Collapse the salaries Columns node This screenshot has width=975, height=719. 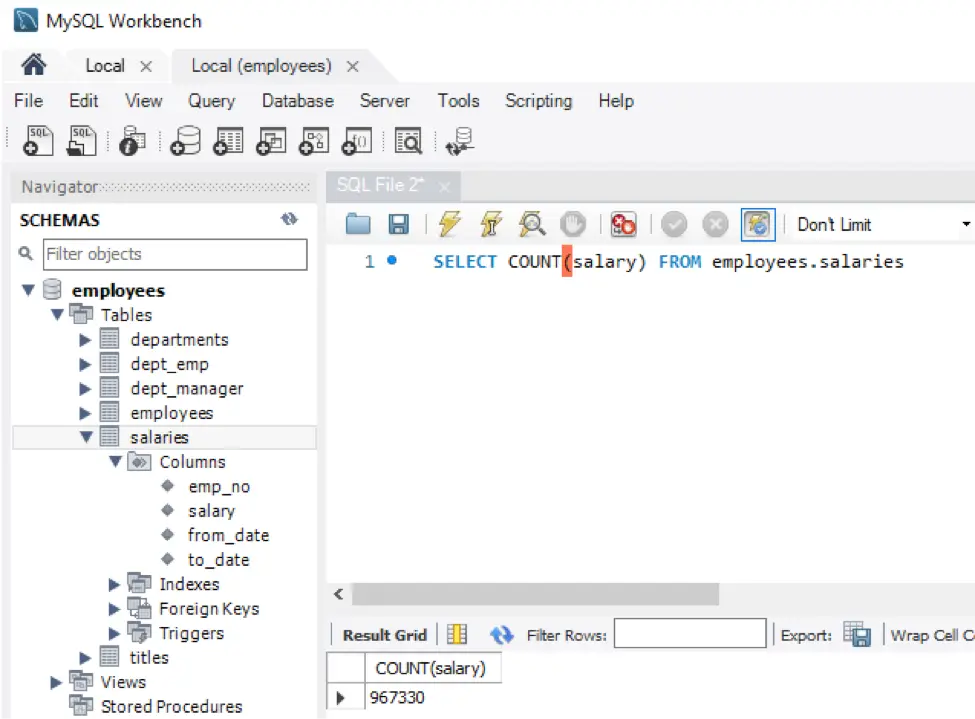tap(116, 462)
